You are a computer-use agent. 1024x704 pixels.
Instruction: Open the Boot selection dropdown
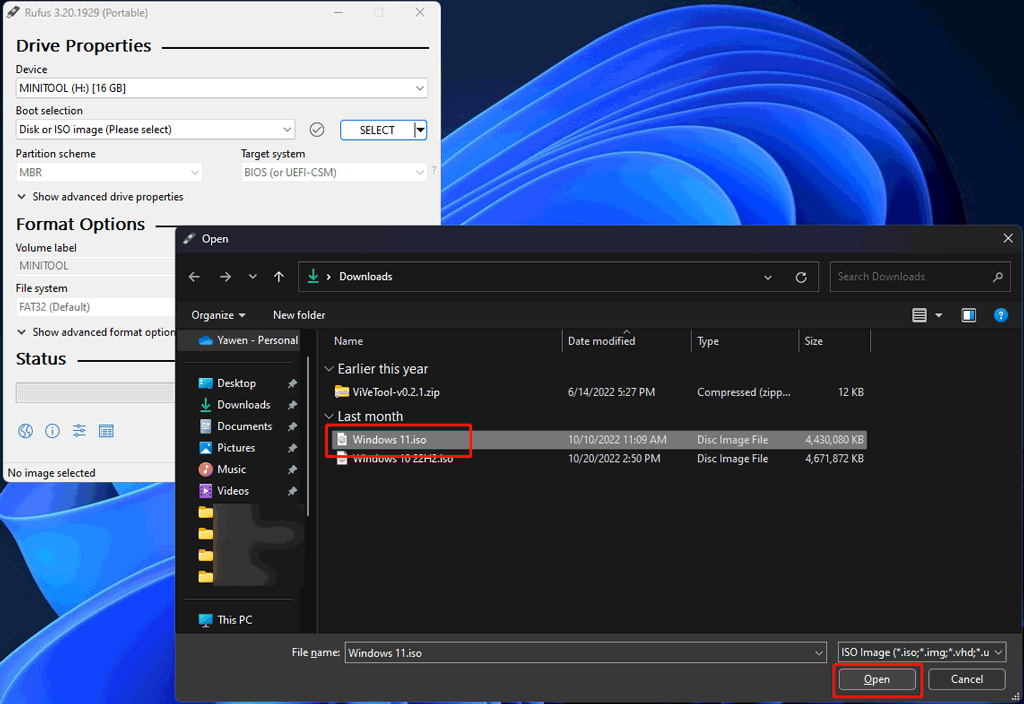coord(155,129)
